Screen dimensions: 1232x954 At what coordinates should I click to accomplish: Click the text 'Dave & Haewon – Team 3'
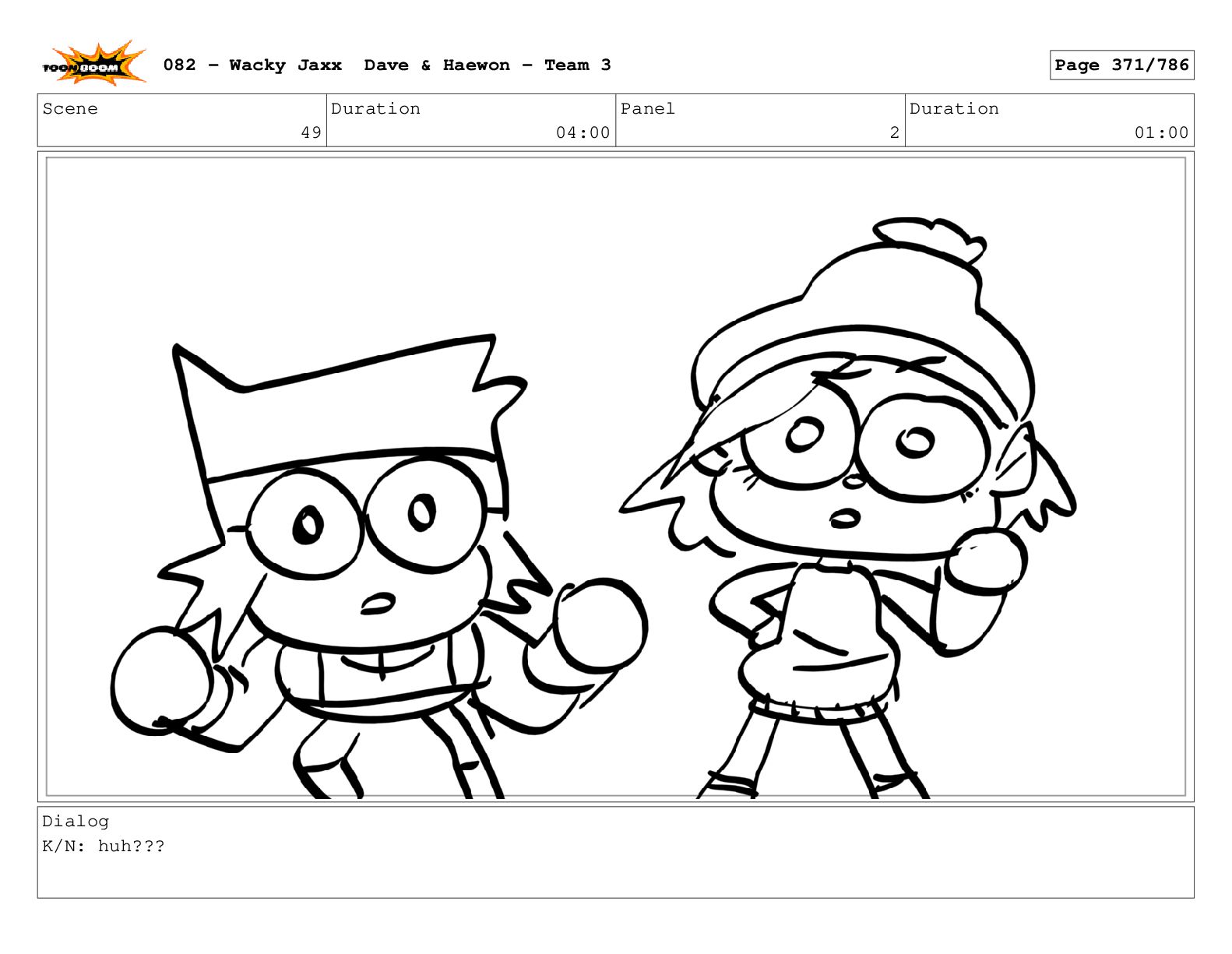[488, 65]
